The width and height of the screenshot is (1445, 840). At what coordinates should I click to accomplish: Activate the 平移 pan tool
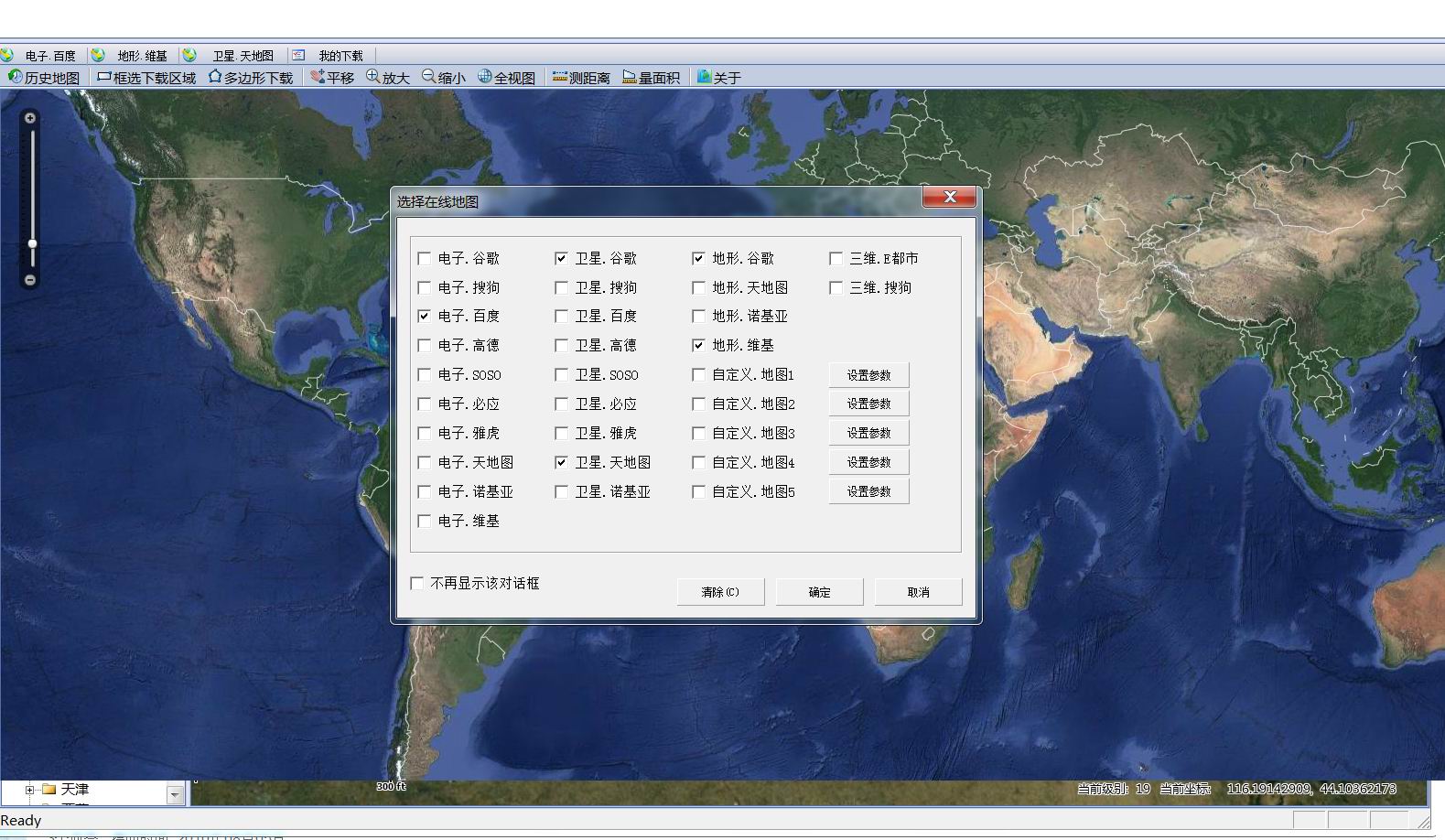[x=332, y=78]
